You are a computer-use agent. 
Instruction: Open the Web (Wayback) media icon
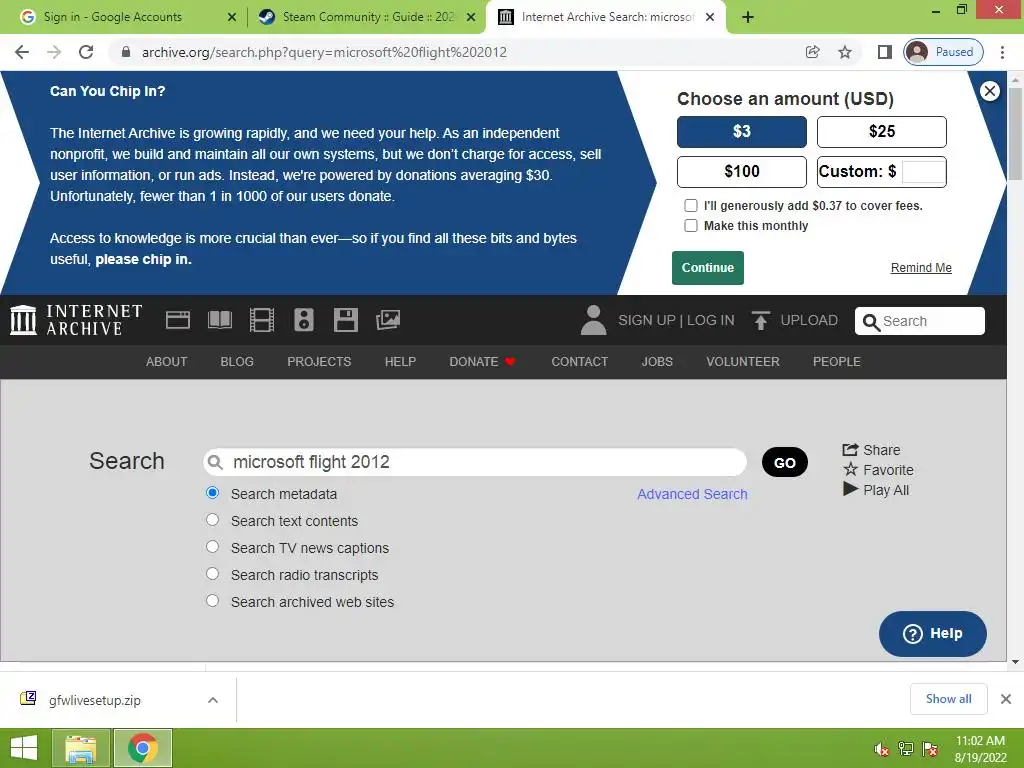pos(178,320)
